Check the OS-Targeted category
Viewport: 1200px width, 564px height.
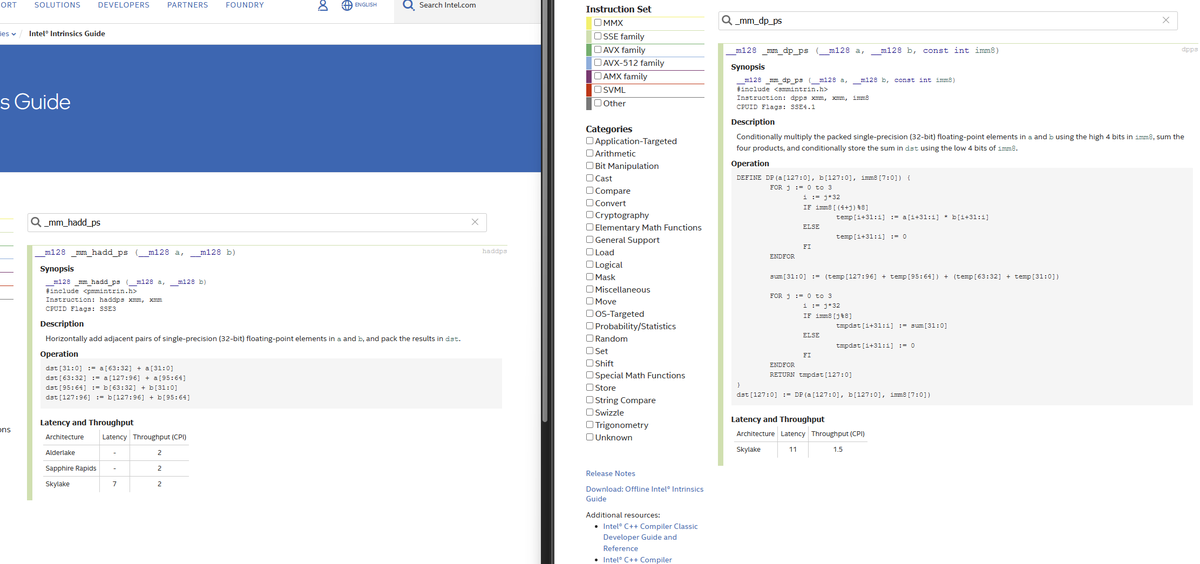click(x=590, y=314)
